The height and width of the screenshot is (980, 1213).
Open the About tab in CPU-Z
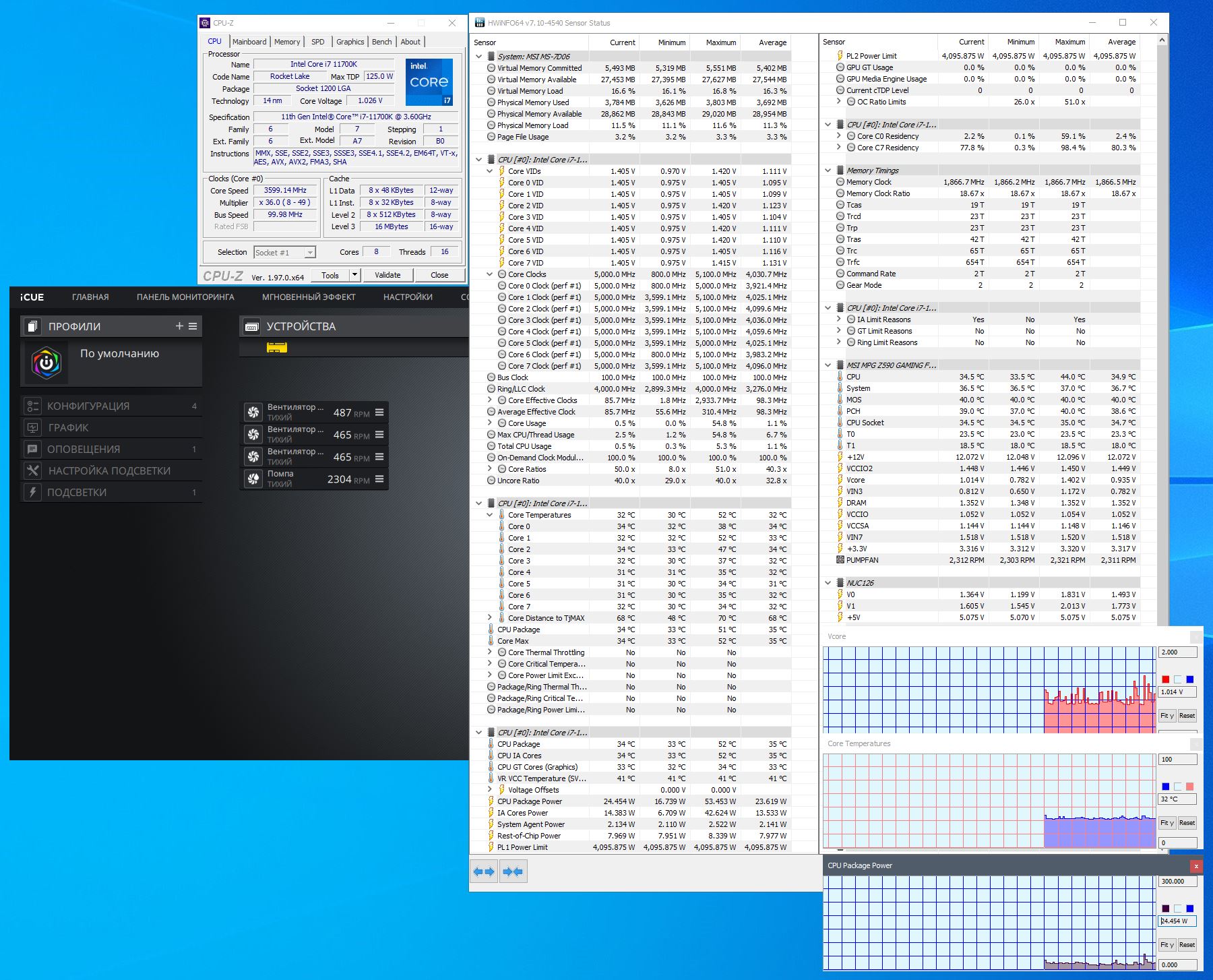tap(410, 42)
